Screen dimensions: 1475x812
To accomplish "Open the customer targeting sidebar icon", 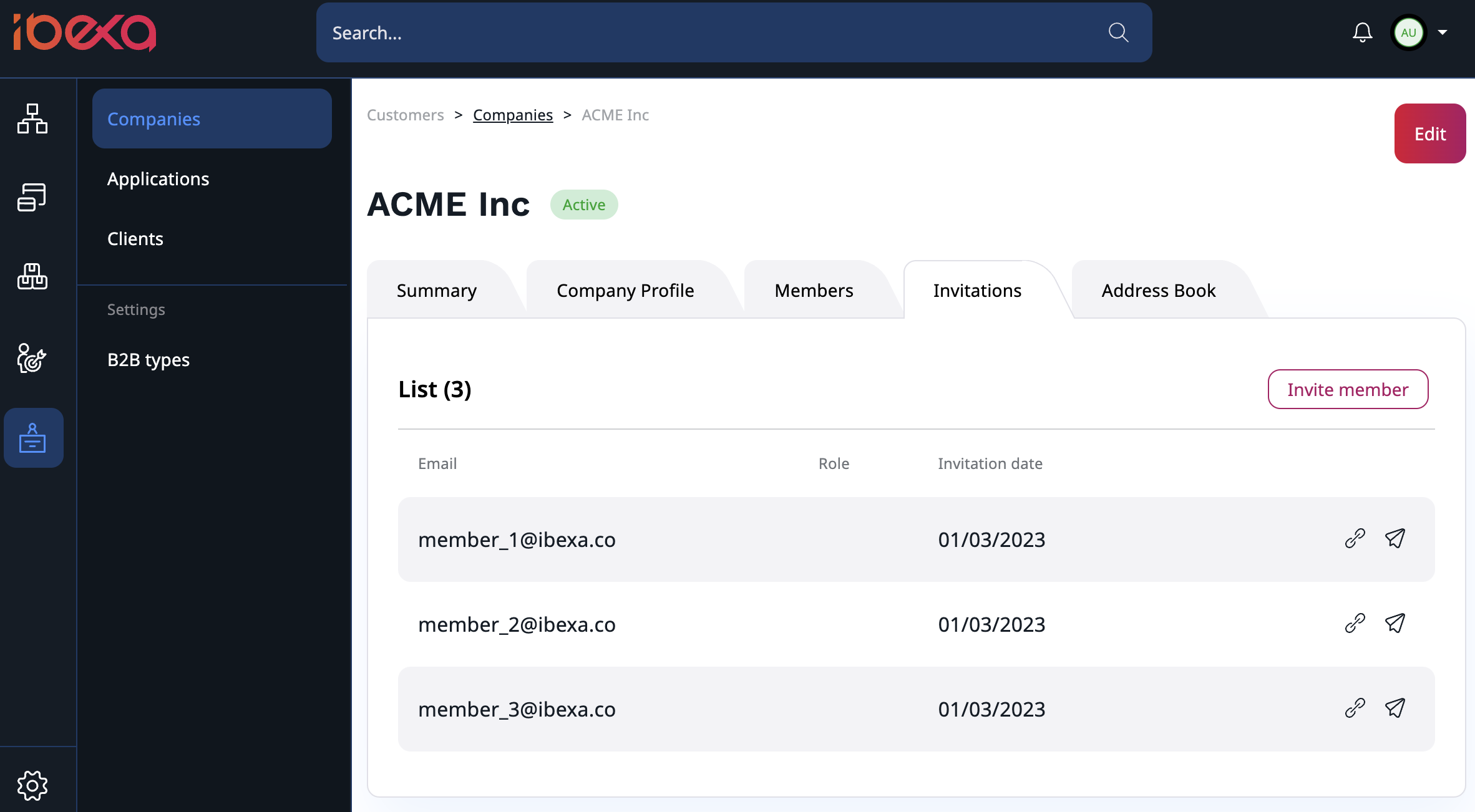I will pos(32,358).
